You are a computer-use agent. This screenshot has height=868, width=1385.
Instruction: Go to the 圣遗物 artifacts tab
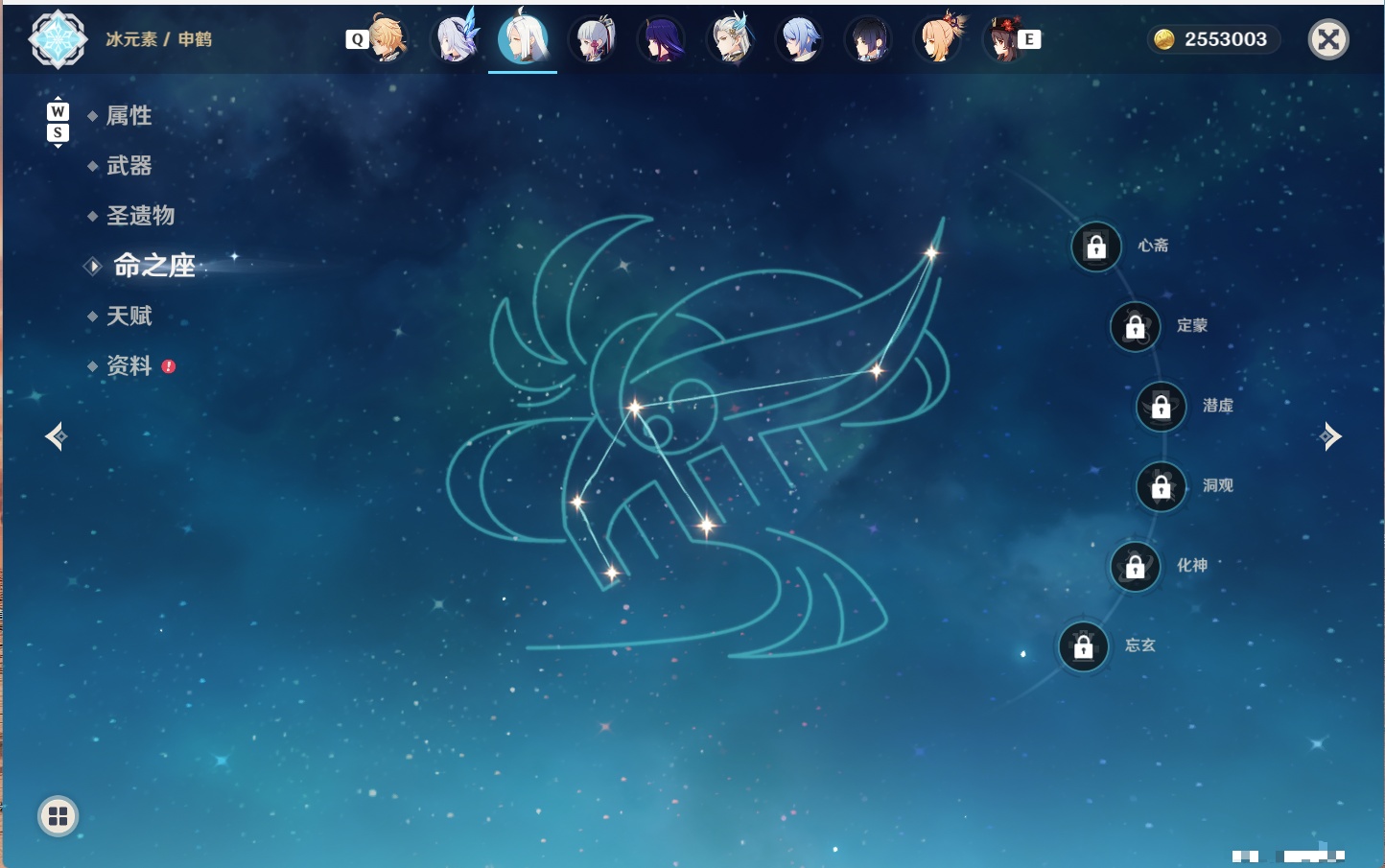pos(140,216)
